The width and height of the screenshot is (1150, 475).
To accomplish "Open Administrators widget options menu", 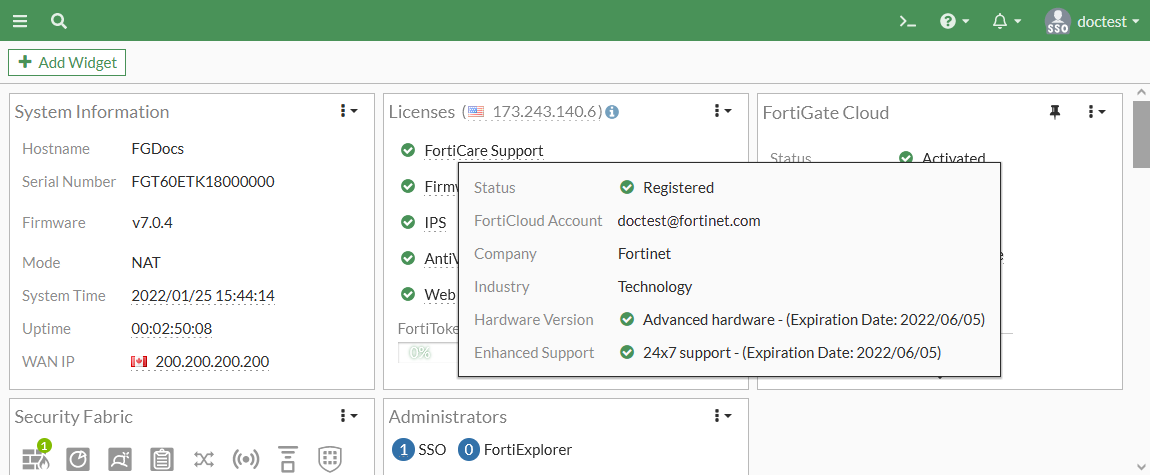I will pos(722,416).
